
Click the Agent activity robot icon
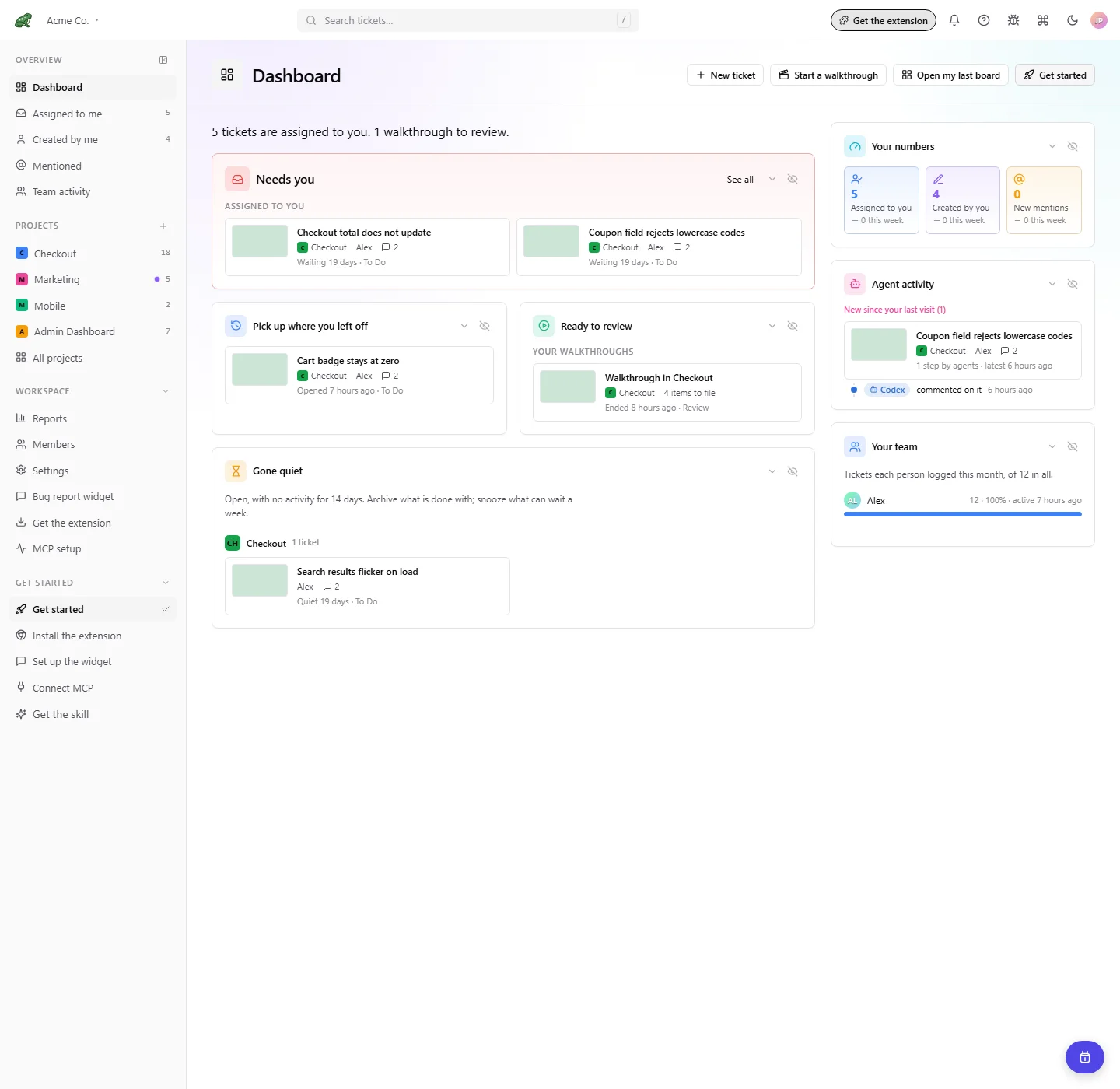[x=855, y=284]
